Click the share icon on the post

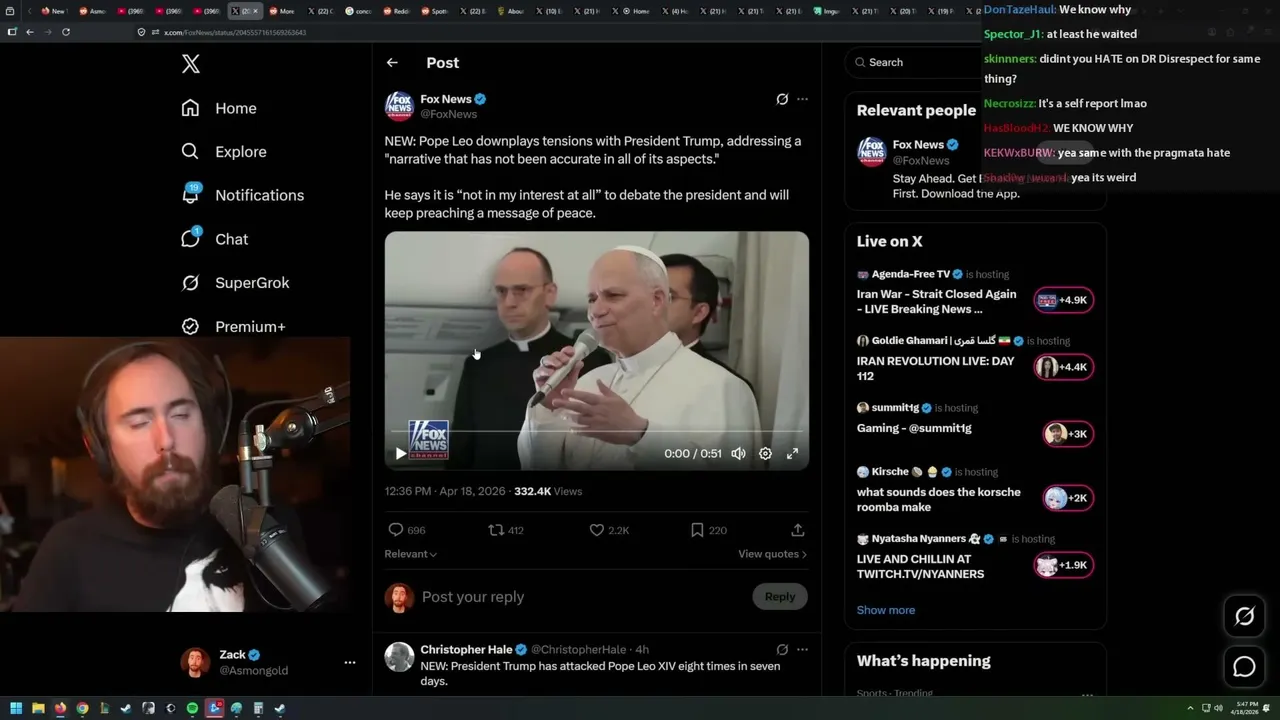click(798, 530)
